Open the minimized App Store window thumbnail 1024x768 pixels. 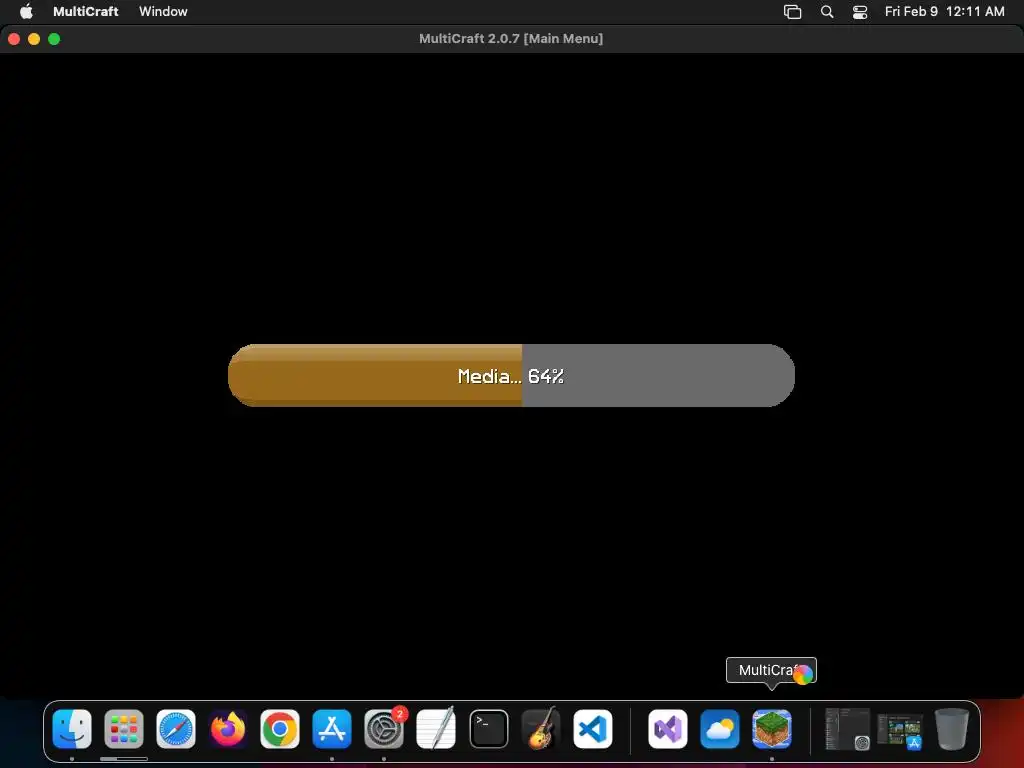pyautogui.click(x=899, y=731)
